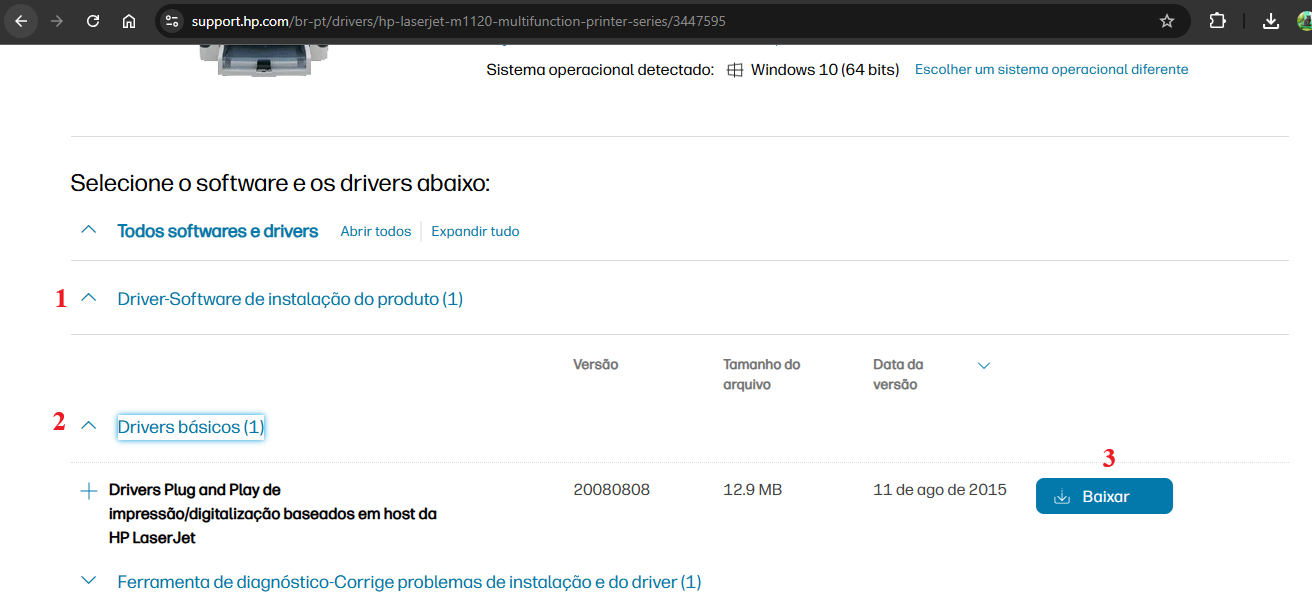Expand Ferramenta de diagnóstico section chevron

point(88,580)
